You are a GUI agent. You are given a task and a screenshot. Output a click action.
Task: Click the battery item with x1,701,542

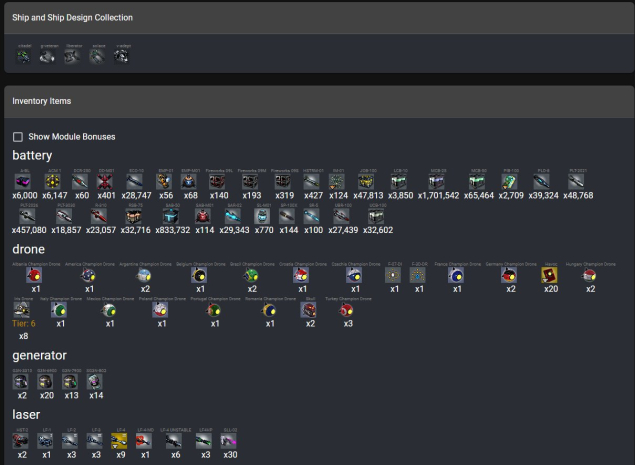[x=438, y=183]
